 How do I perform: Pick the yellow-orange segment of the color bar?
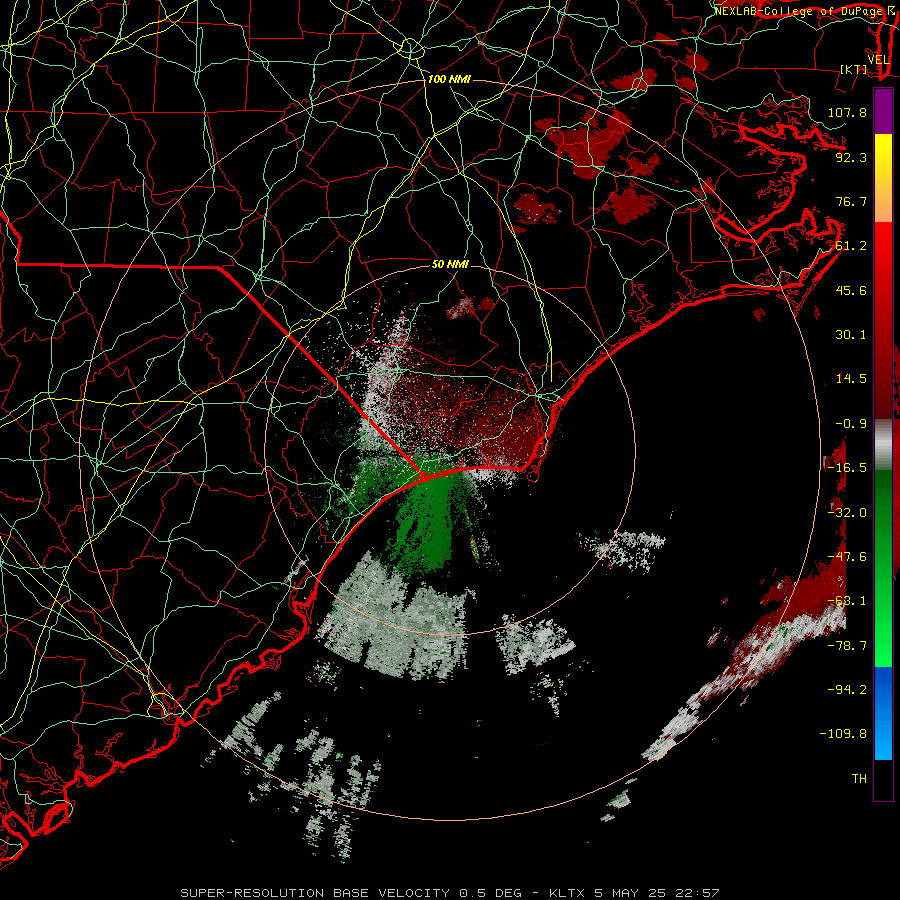(x=883, y=178)
